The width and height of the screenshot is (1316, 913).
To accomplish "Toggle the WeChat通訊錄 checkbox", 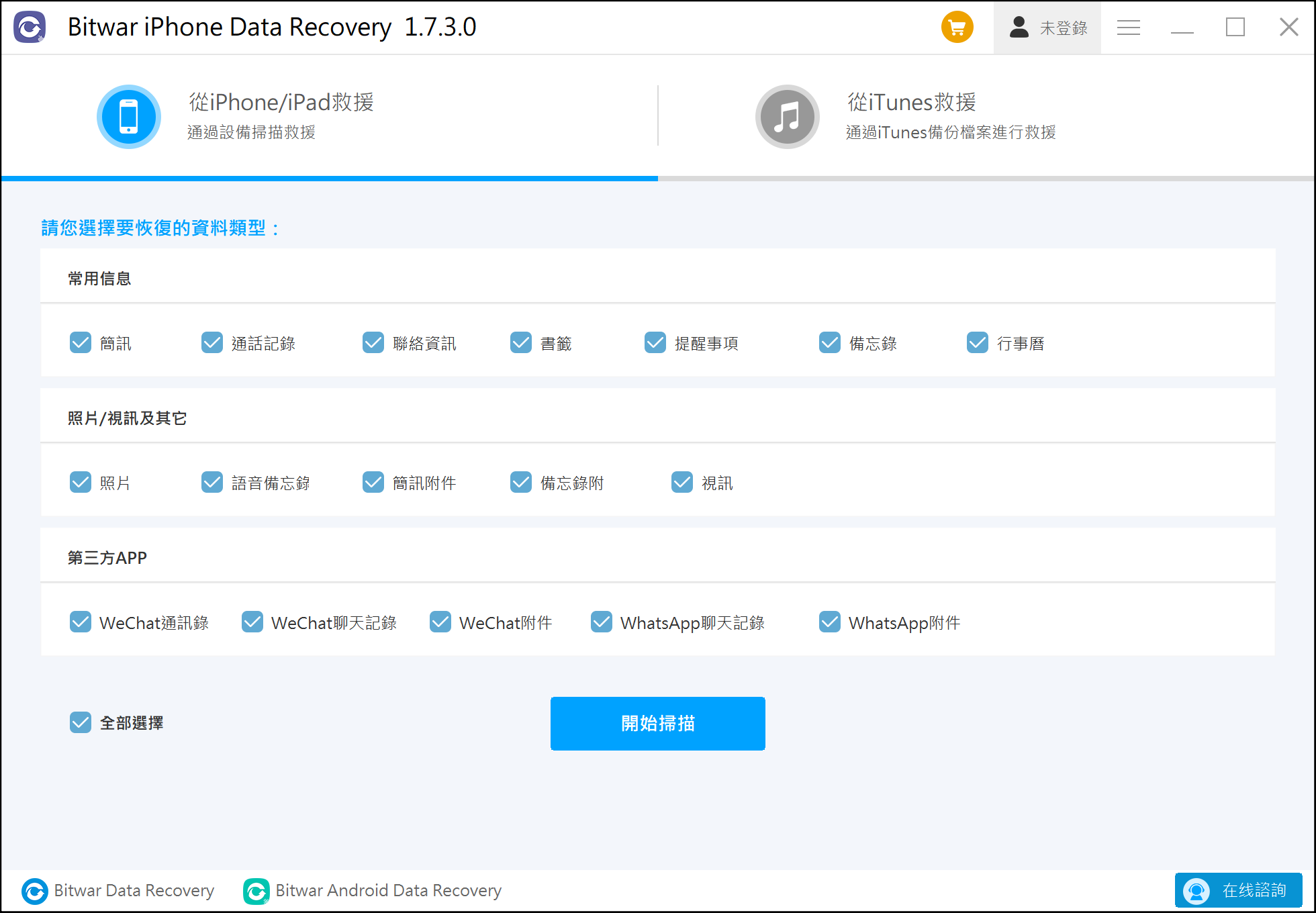I will click(x=81, y=622).
